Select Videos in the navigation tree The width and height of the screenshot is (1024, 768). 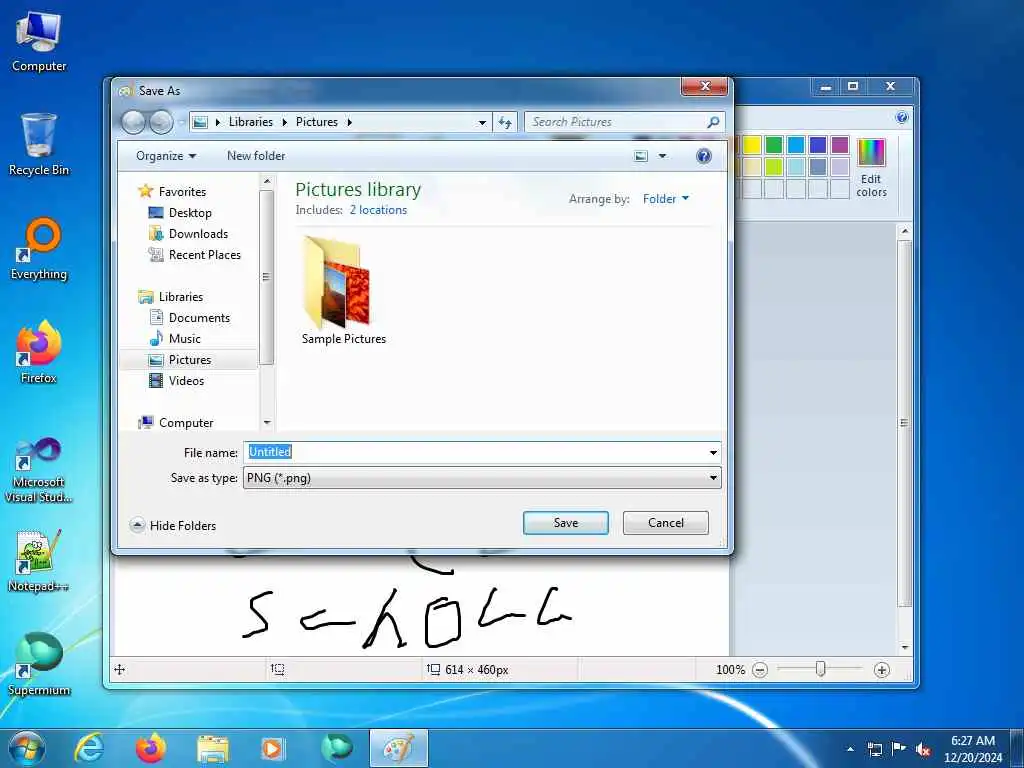(177, 381)
